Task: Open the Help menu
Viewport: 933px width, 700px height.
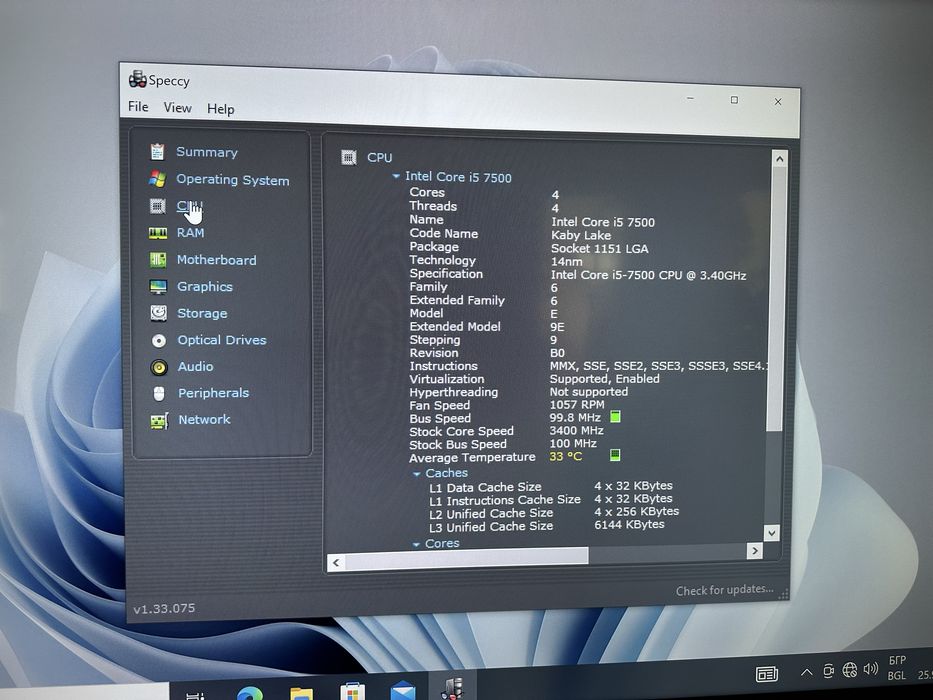Action: 221,109
